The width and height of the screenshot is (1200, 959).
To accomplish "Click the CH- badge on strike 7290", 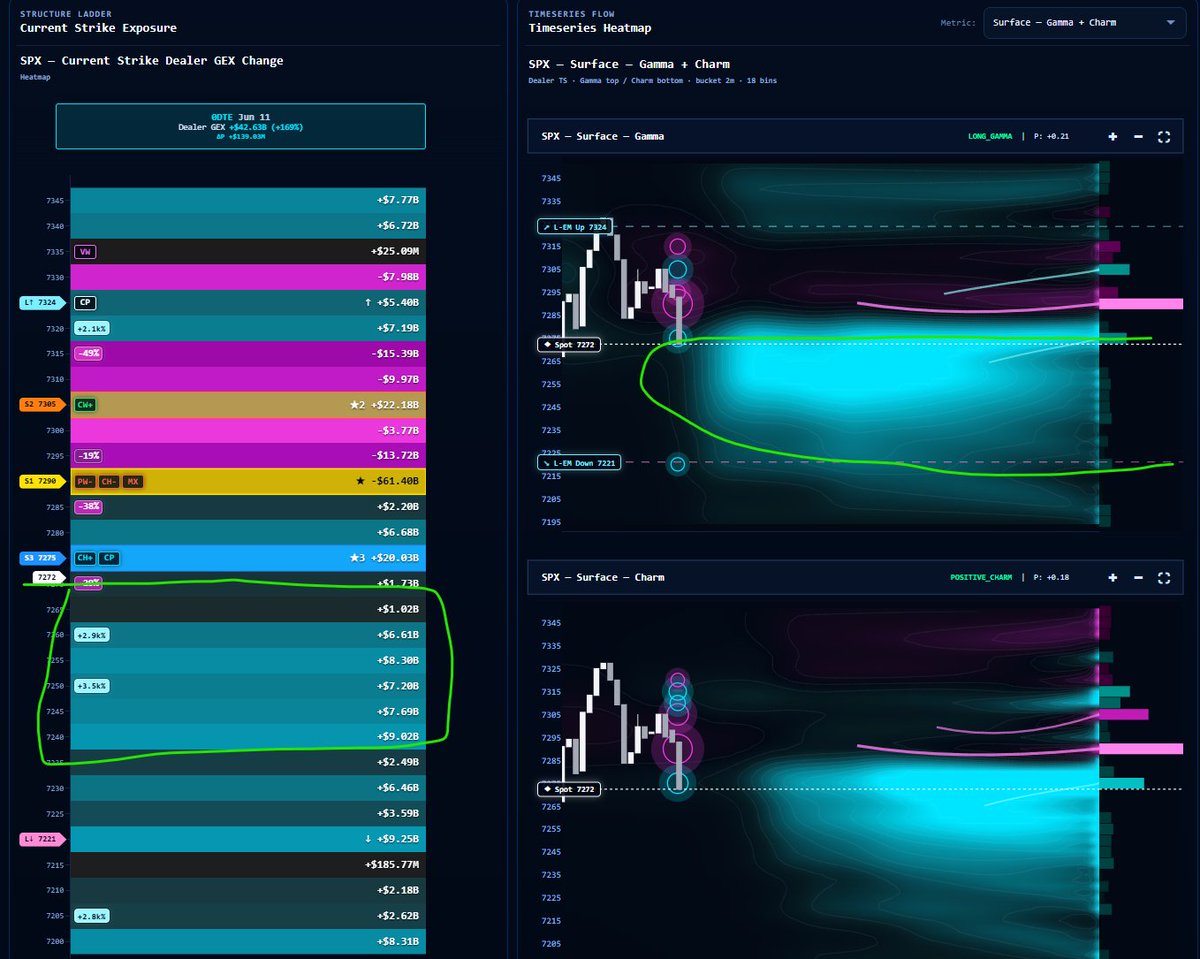I will click(x=109, y=481).
